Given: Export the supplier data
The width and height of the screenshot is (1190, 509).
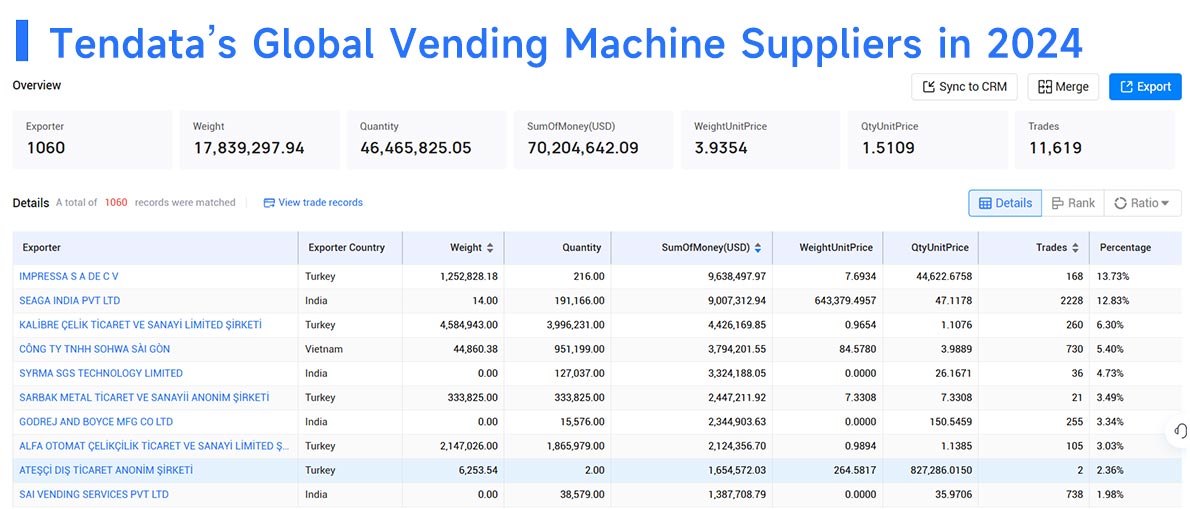Looking at the screenshot, I should point(1145,86).
